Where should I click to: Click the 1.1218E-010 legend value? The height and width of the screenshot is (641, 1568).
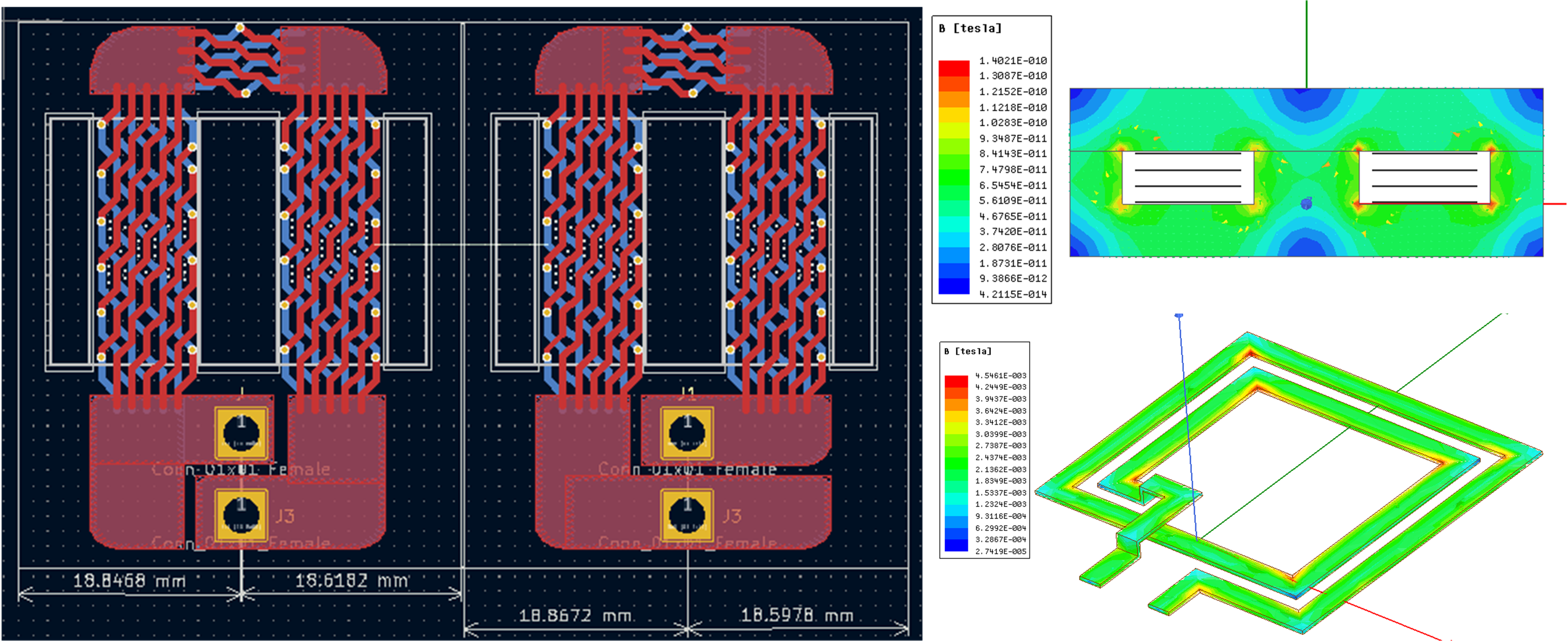click(1013, 107)
